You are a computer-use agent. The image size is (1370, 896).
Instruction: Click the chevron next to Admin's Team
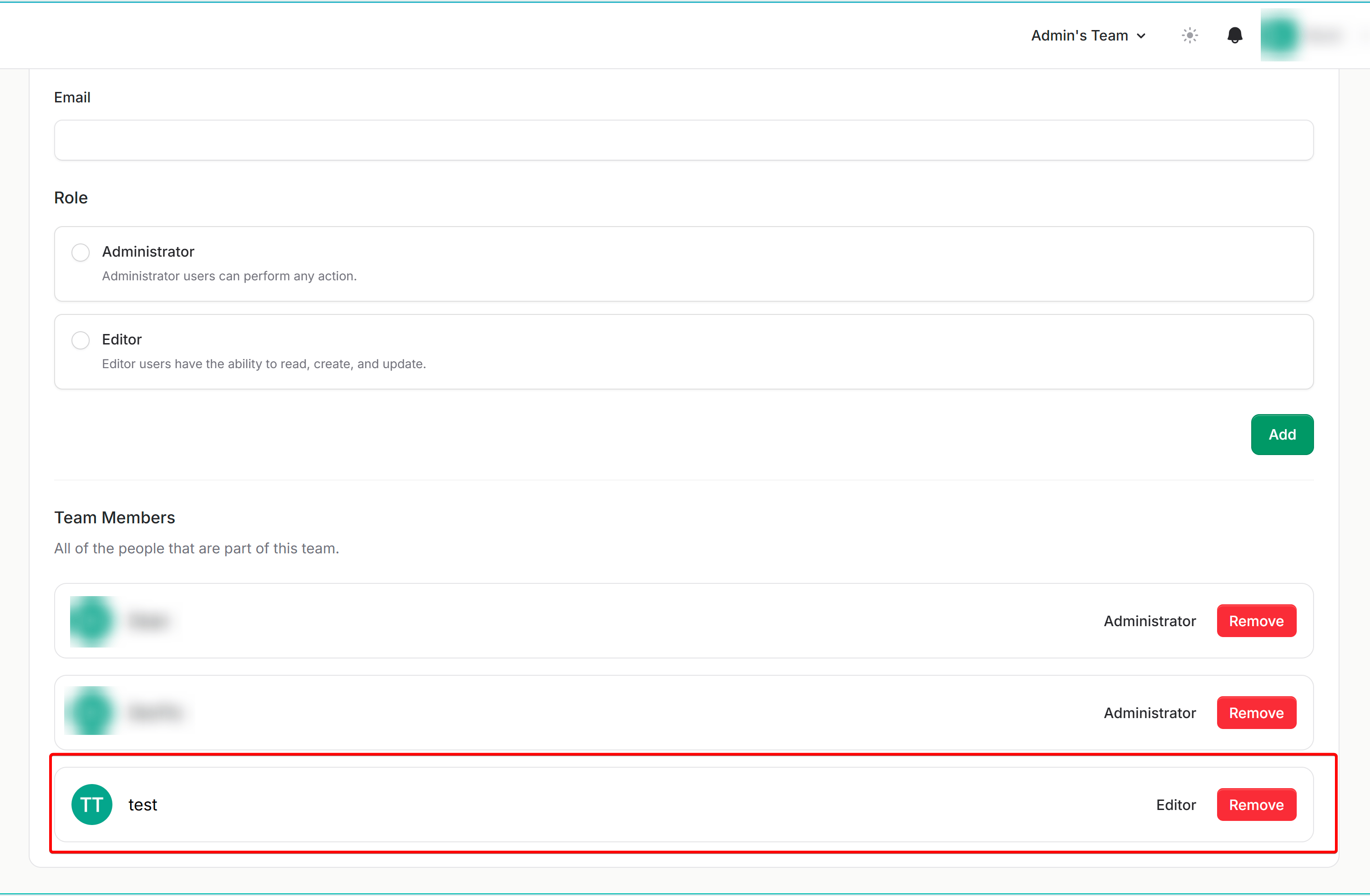pyautogui.click(x=1141, y=36)
